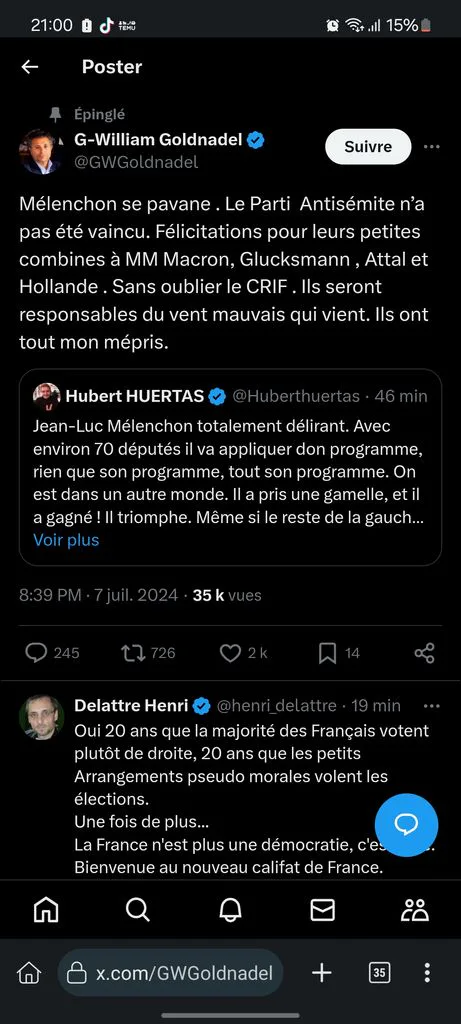Open the Communities people icon
Screen dimensions: 461x1024
[x=415, y=909]
